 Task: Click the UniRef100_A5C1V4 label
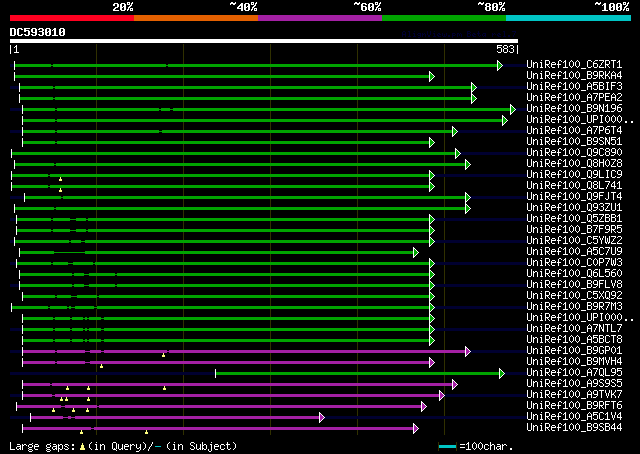pos(574,417)
